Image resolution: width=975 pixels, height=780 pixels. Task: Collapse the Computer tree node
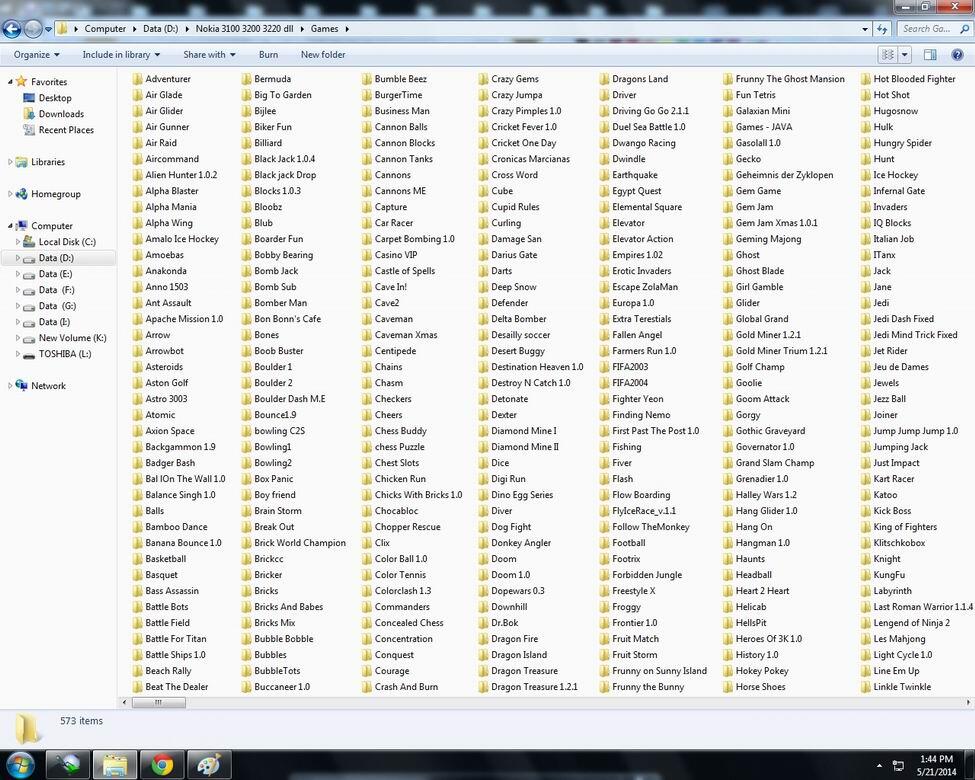click(10, 226)
